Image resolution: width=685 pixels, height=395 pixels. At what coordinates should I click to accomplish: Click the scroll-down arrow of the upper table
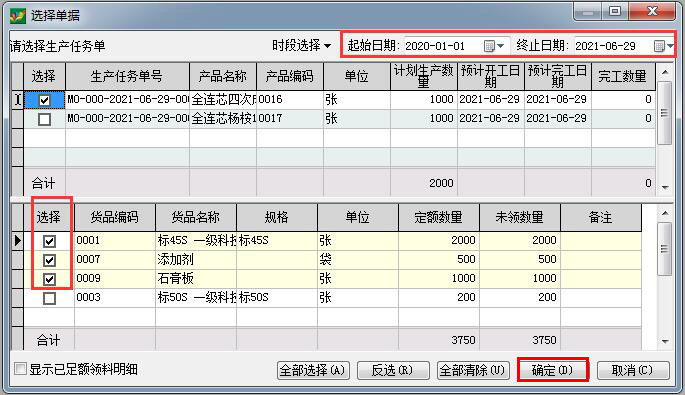click(665, 187)
